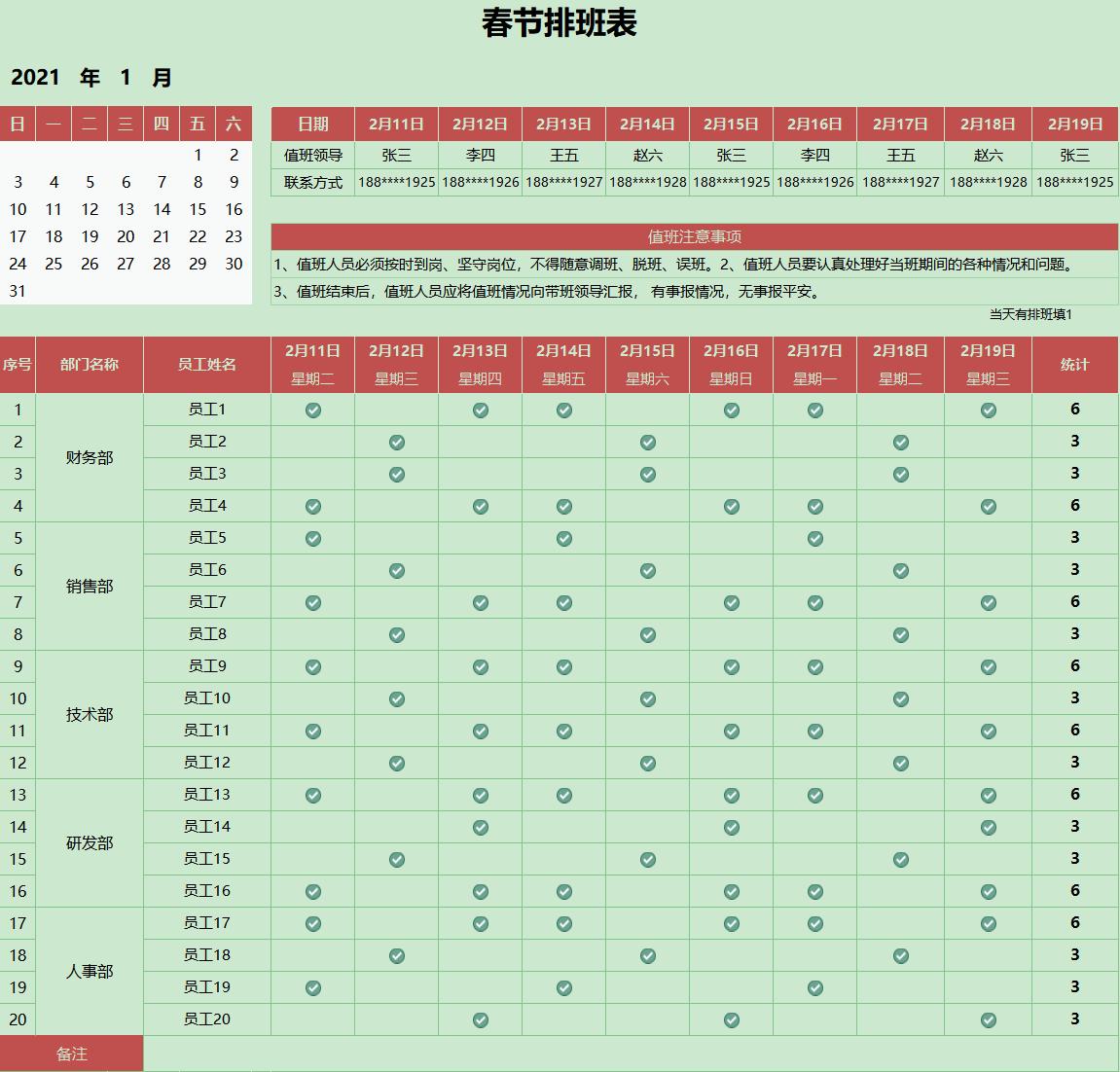Image resolution: width=1120 pixels, height=1072 pixels.
Task: Click 员工13's checkmark on 2月19日
Action: 988,794
